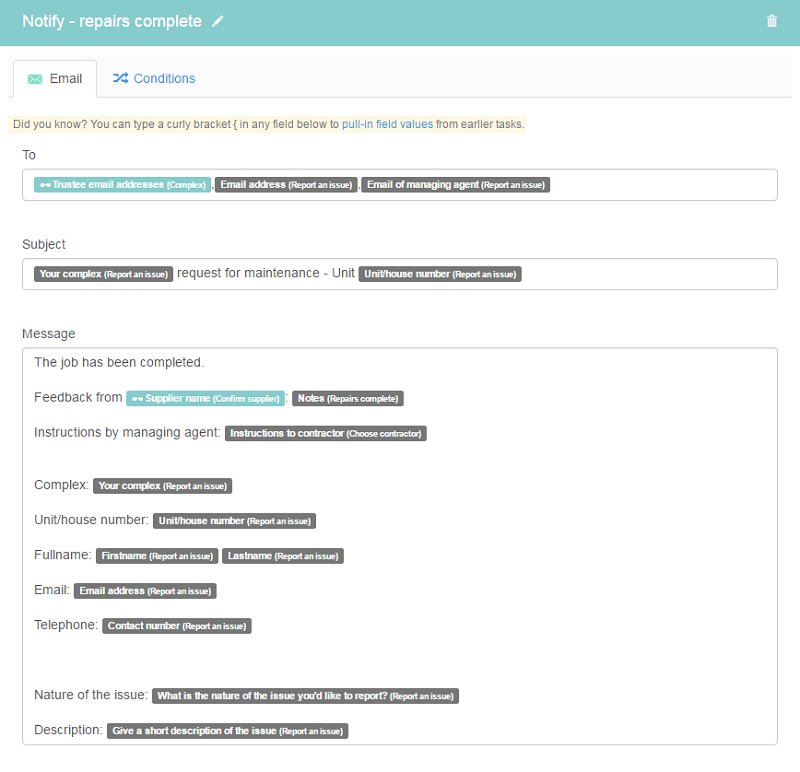Follow the pull-in field values link
Screen dimensions: 800x772
tap(387, 124)
